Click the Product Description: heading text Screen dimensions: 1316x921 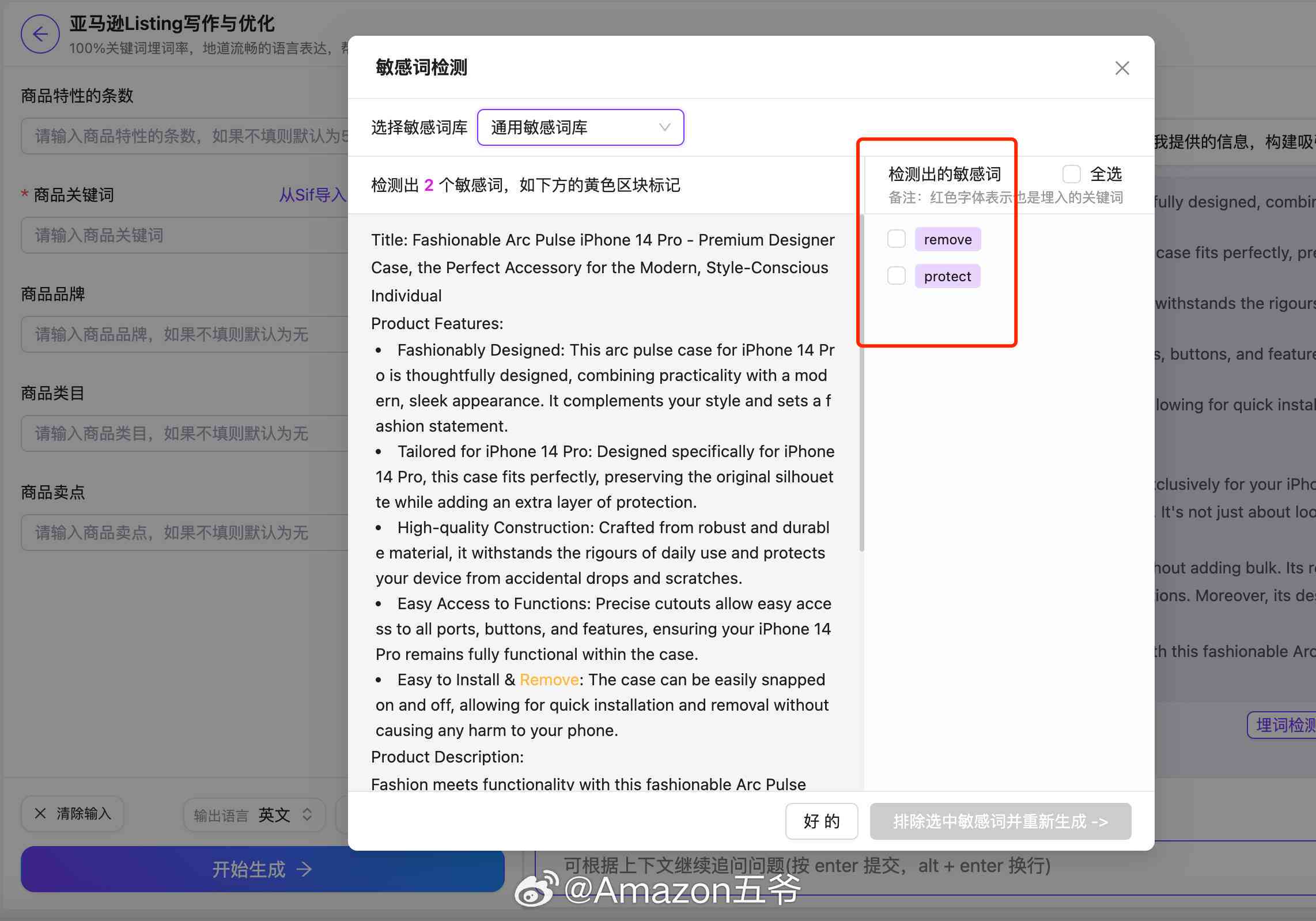point(447,757)
